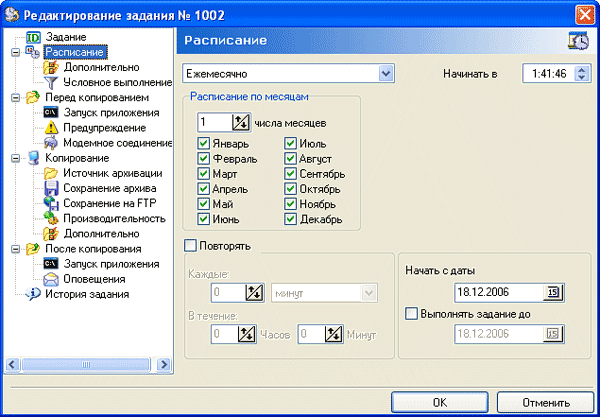The image size is (600, 417).
Task: Click the gears icon for Производительность
Action: [51, 218]
